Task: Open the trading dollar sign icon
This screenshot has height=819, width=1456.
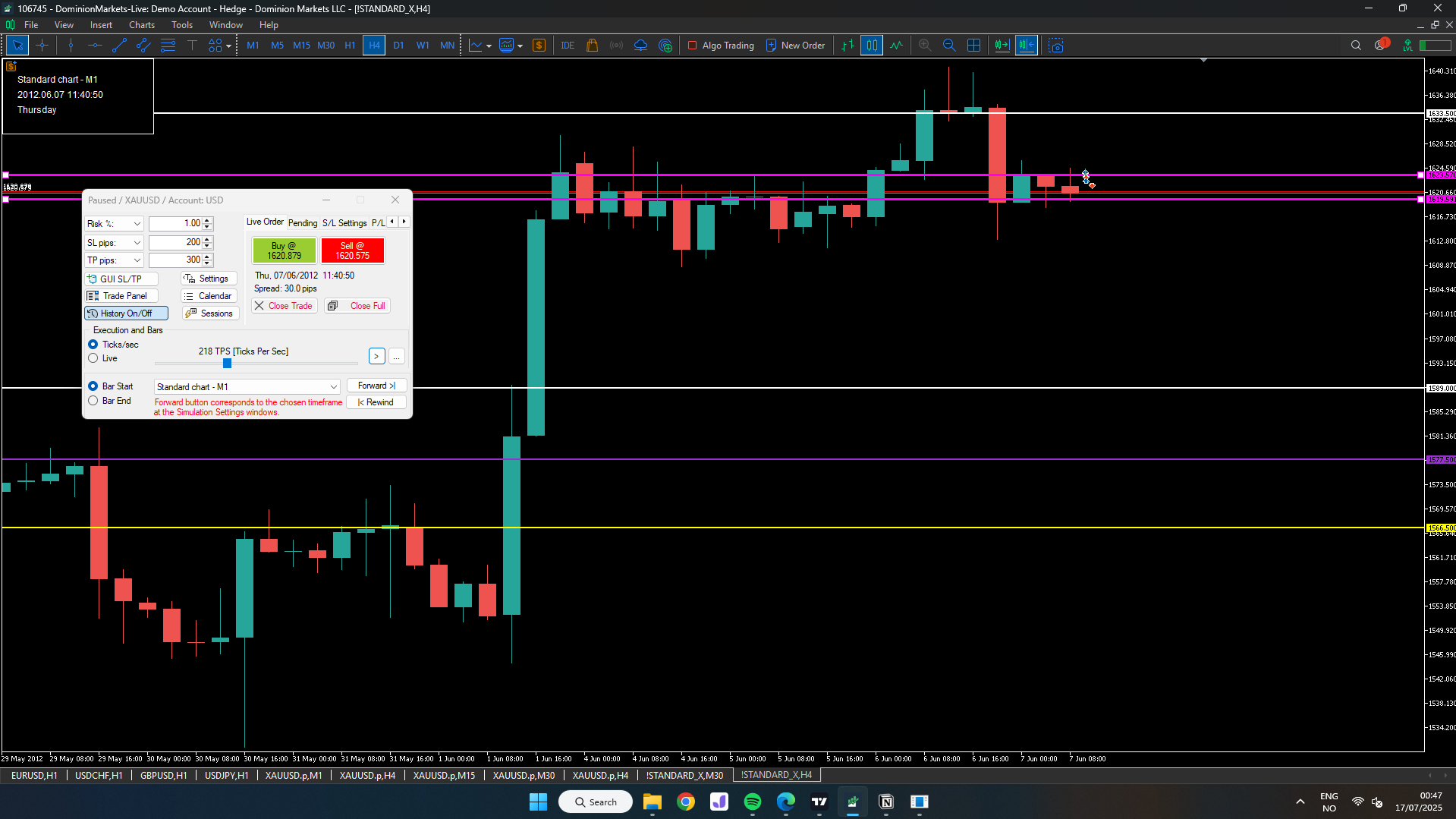Action: (539, 46)
